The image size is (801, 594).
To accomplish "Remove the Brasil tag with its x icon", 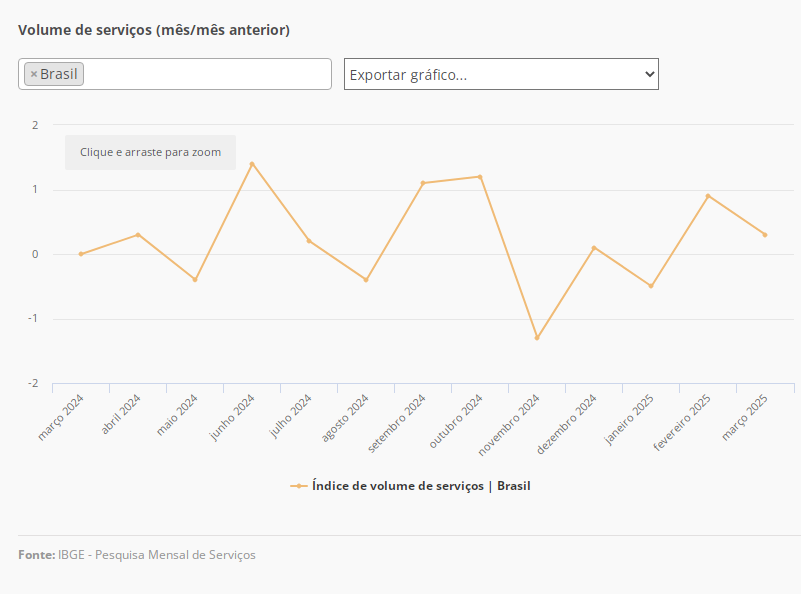I will [x=33, y=74].
